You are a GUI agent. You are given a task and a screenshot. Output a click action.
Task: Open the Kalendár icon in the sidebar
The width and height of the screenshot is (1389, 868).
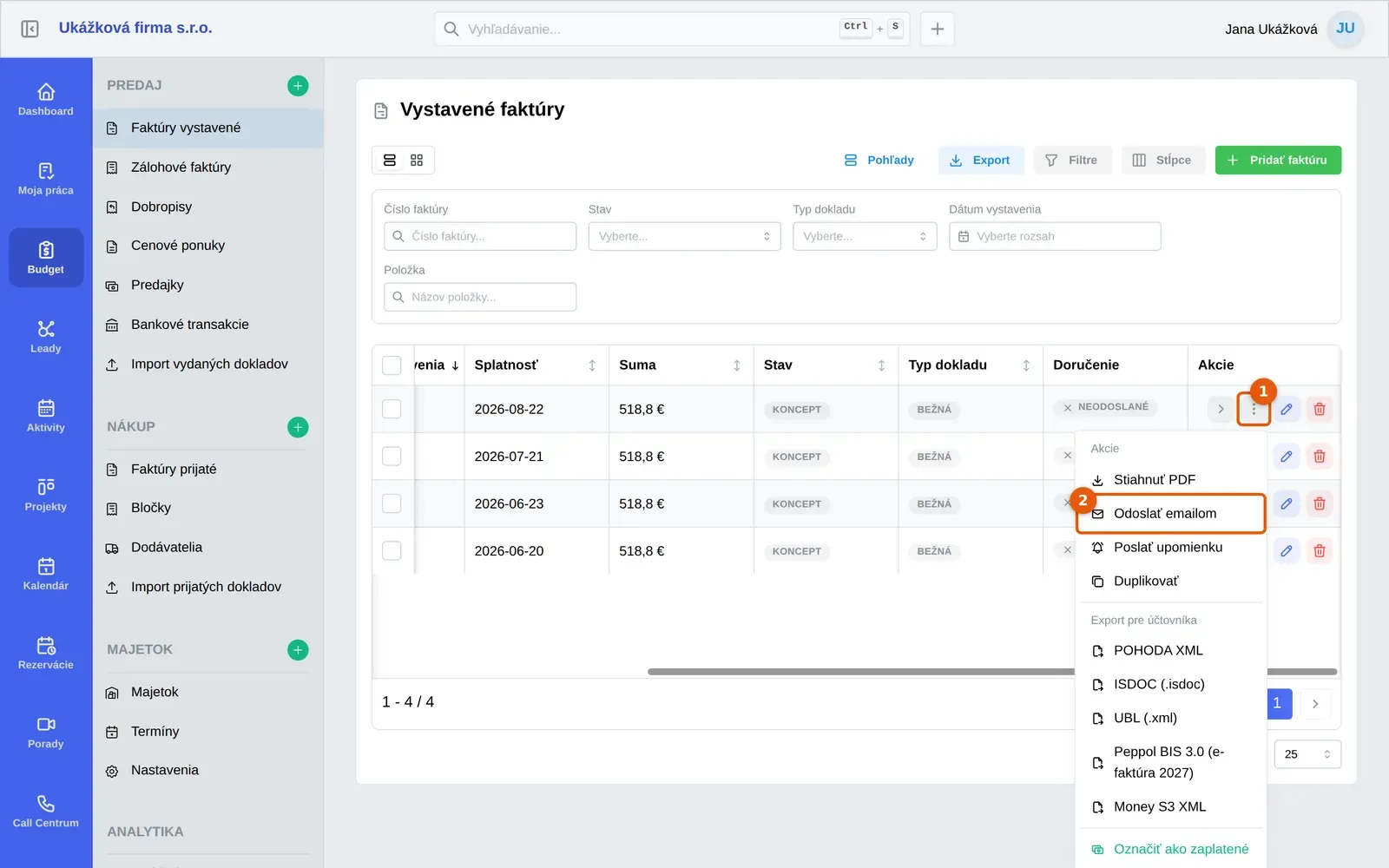click(46, 566)
